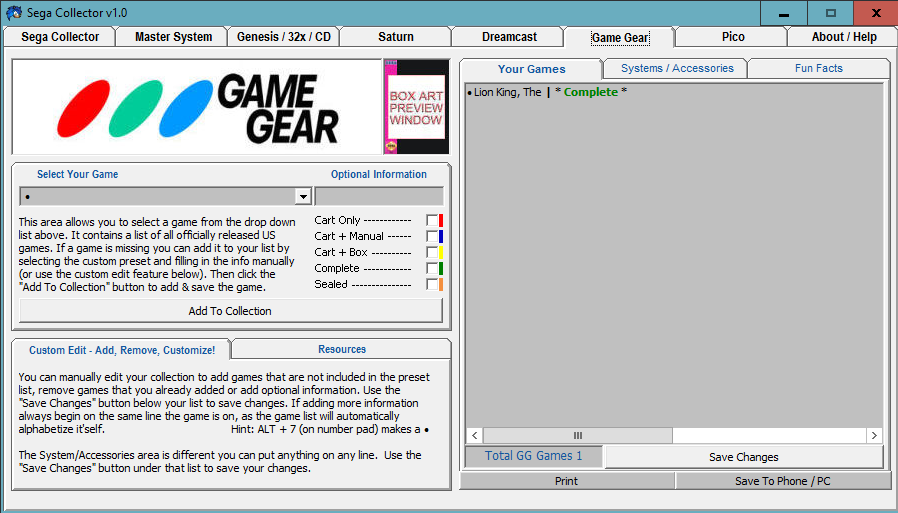898x513 pixels.
Task: Click the red swatch beside Cart Only
Action: (441, 220)
